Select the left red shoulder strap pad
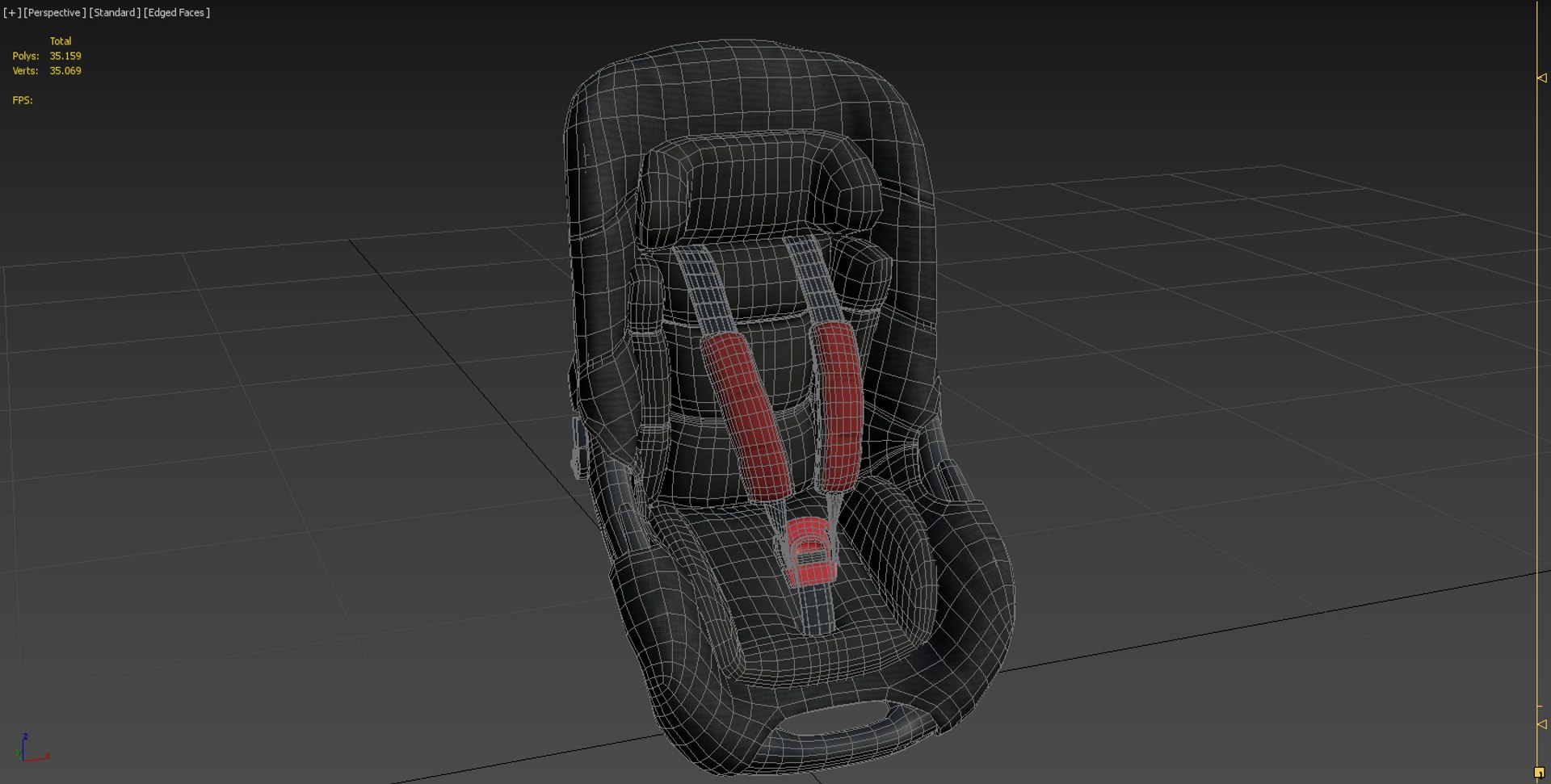Viewport: 1551px width, 784px height. coord(745,415)
